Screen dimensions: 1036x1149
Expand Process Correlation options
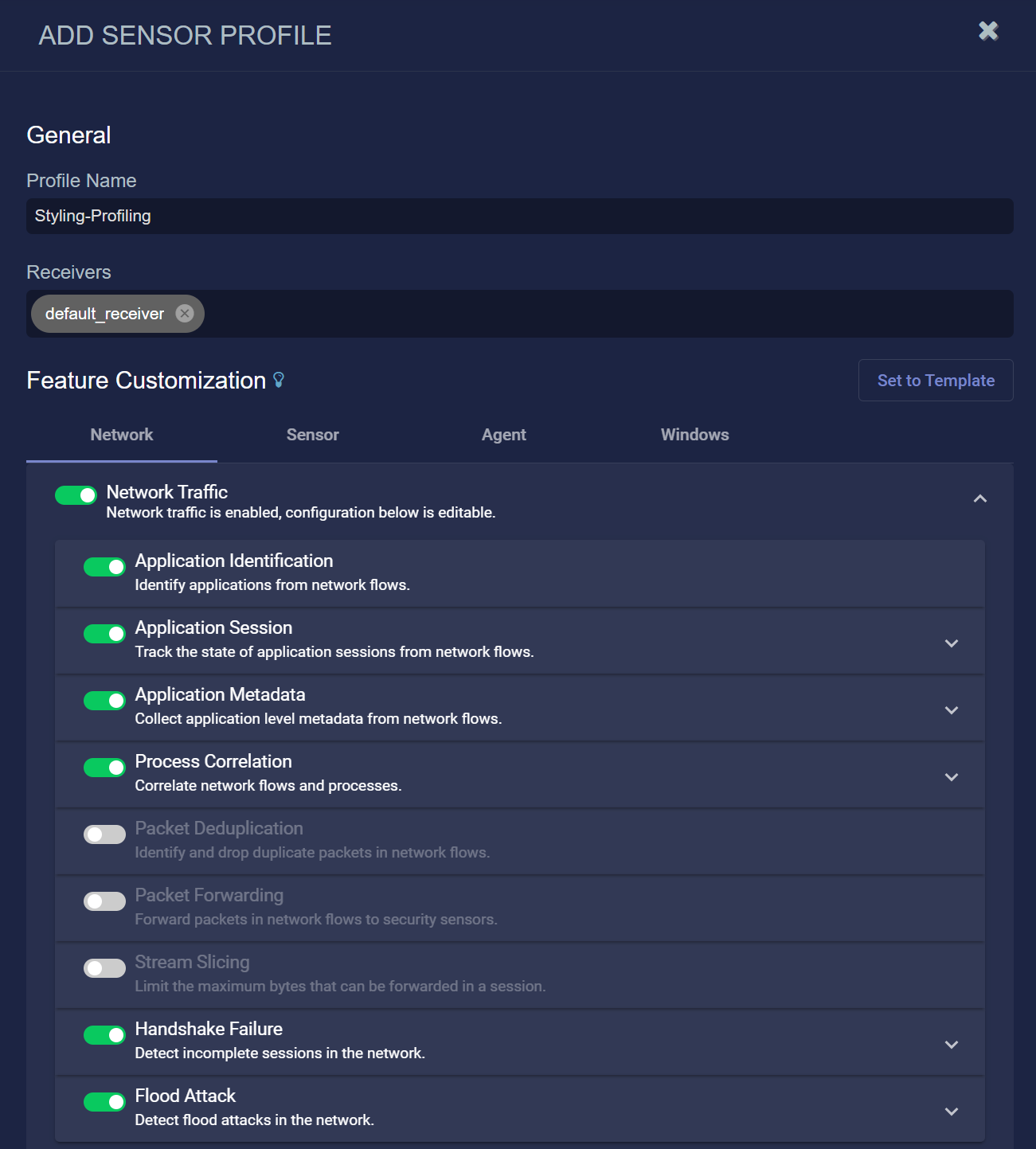pos(951,776)
